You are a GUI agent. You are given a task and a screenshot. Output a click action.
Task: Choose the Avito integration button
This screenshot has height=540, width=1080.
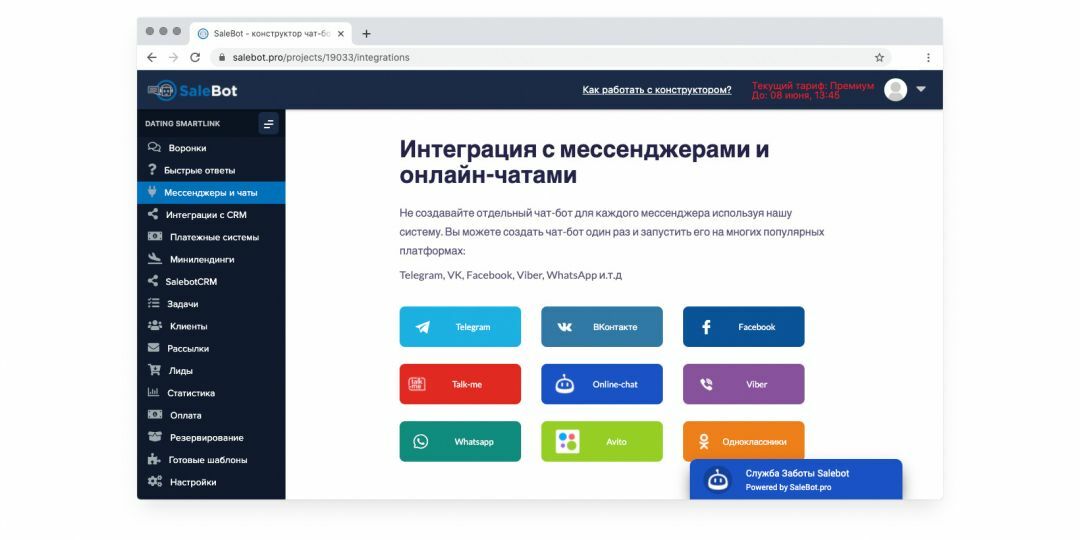602,442
